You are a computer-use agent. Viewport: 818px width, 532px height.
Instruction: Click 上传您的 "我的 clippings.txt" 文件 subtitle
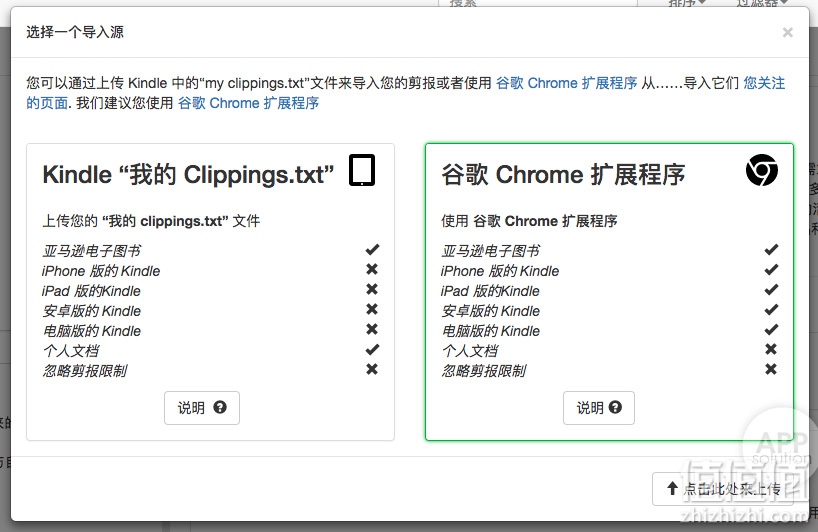[x=151, y=221]
